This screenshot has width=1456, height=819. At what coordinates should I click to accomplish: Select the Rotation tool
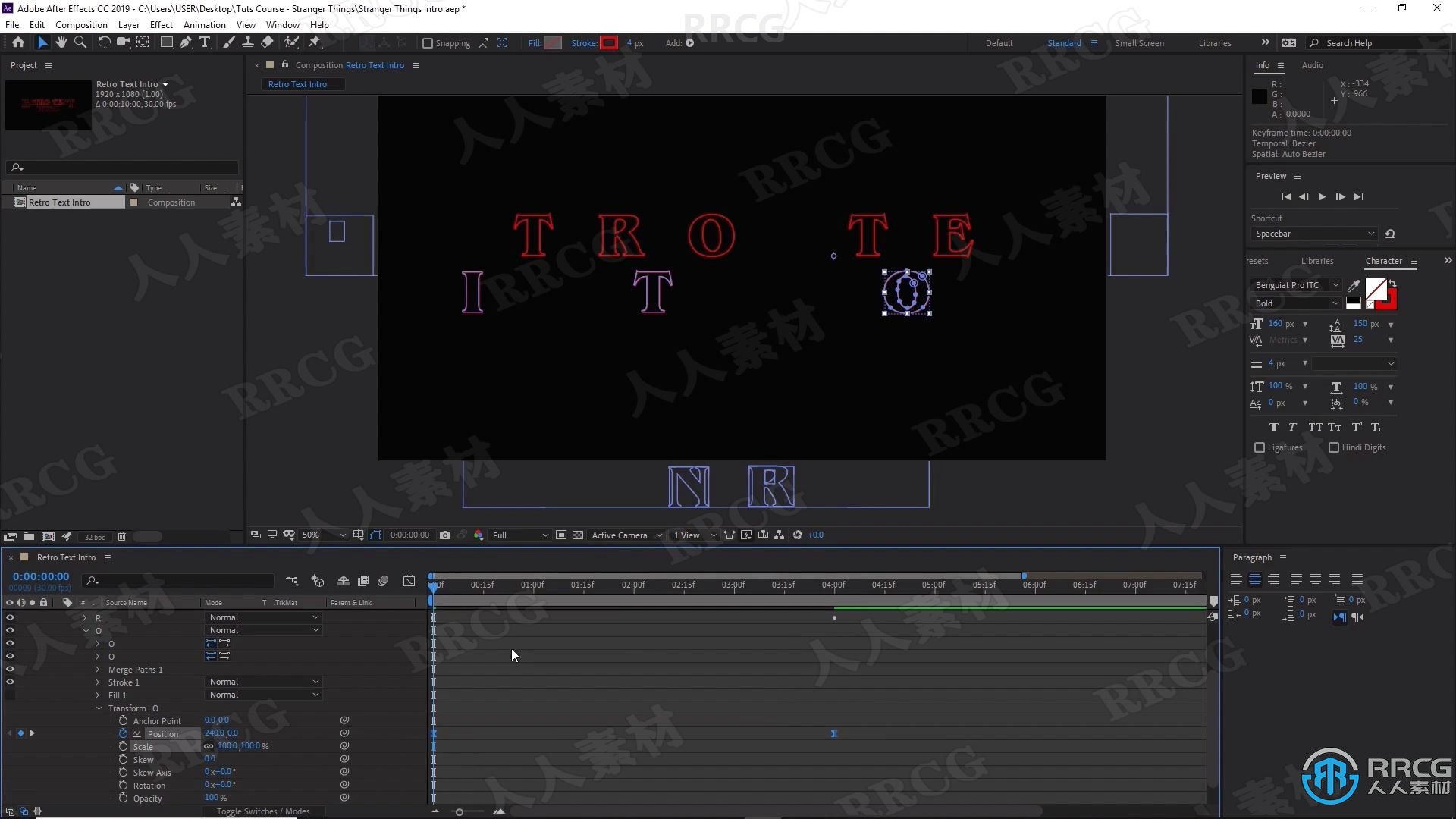[x=104, y=42]
